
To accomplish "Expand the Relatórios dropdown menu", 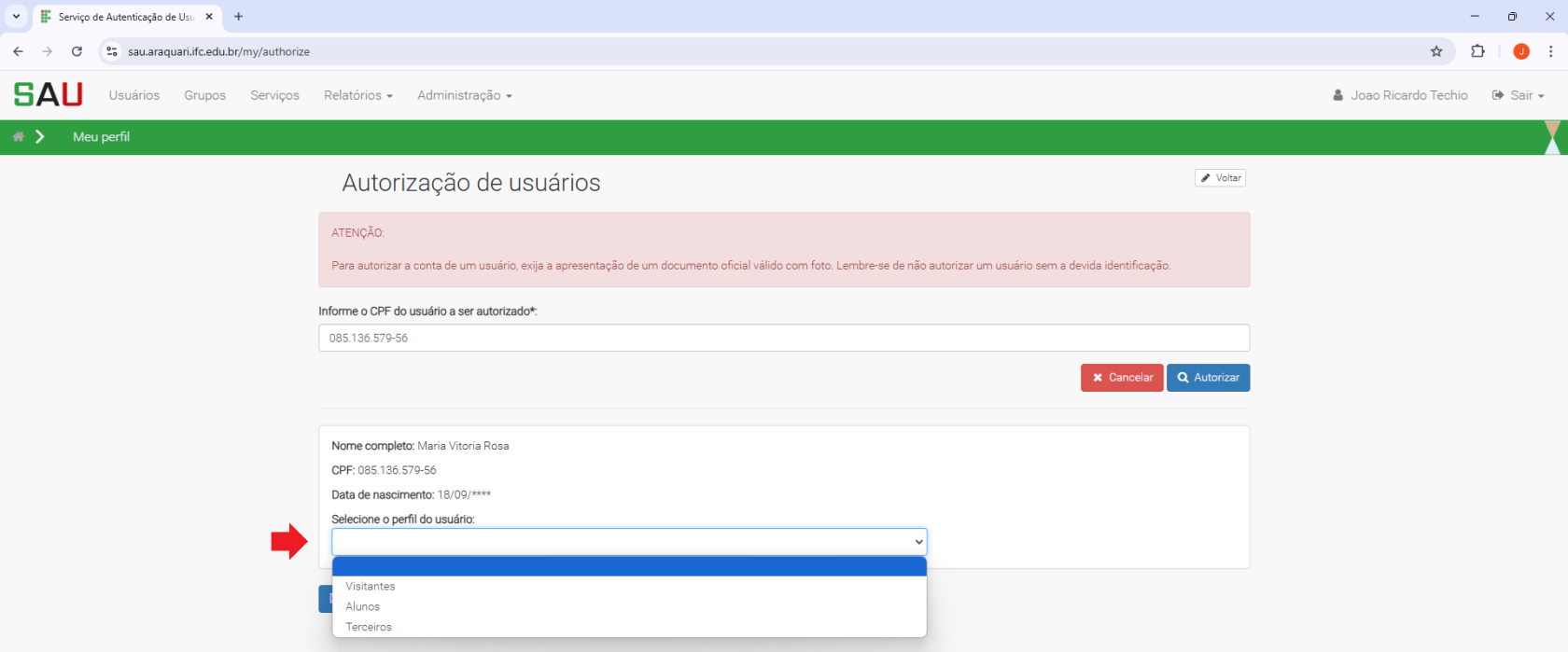I will (x=357, y=95).
